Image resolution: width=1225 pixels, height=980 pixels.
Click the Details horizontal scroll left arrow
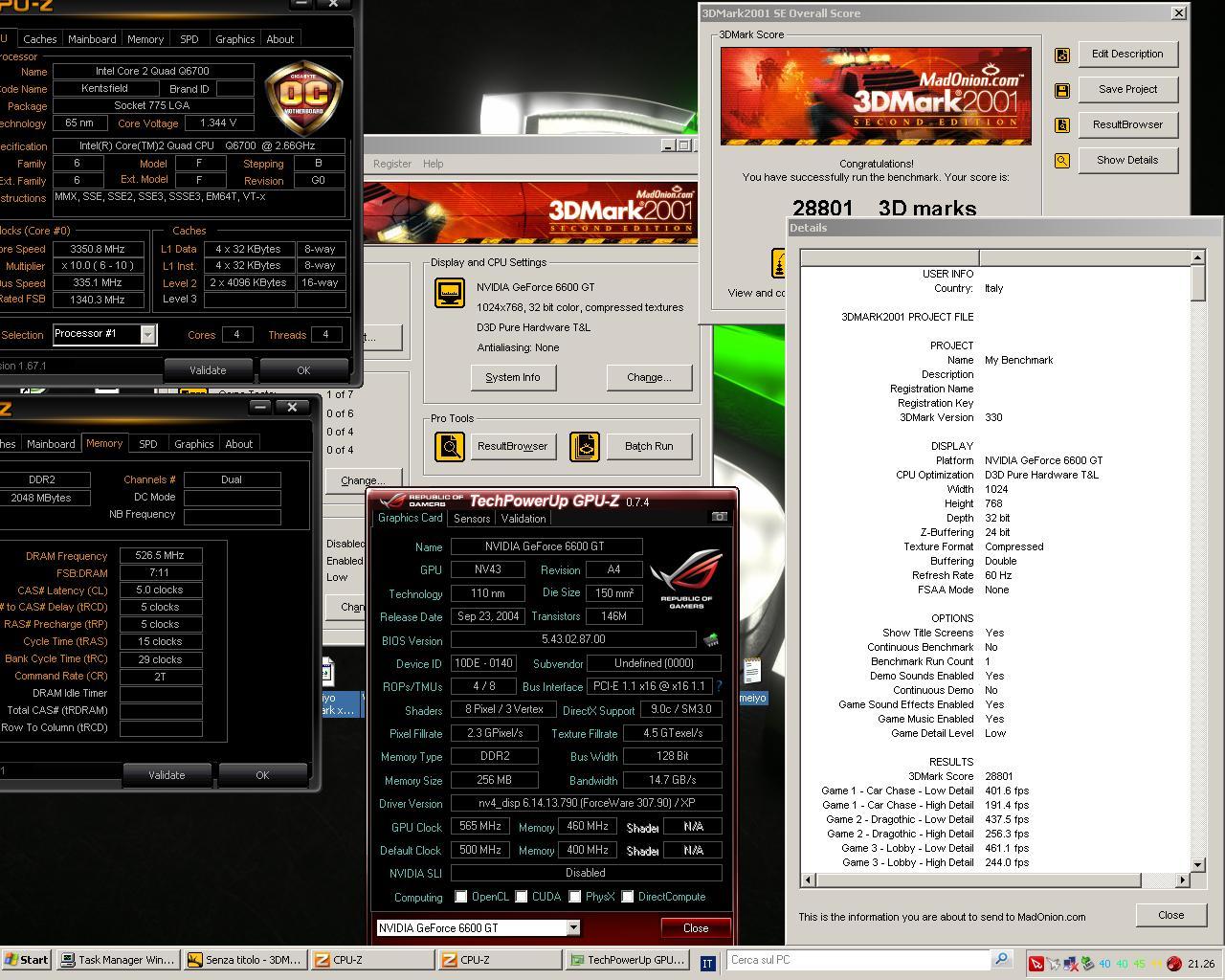[808, 880]
